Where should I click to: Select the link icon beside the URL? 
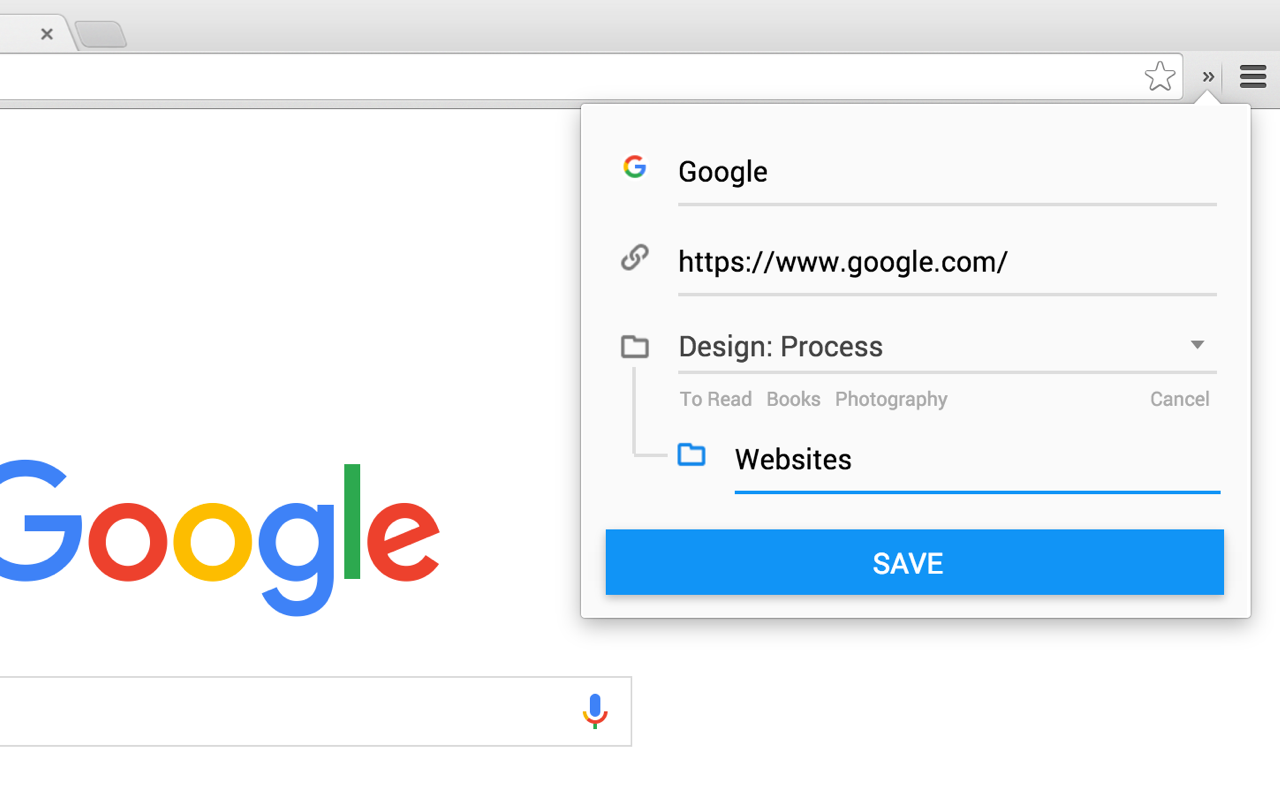(634, 257)
